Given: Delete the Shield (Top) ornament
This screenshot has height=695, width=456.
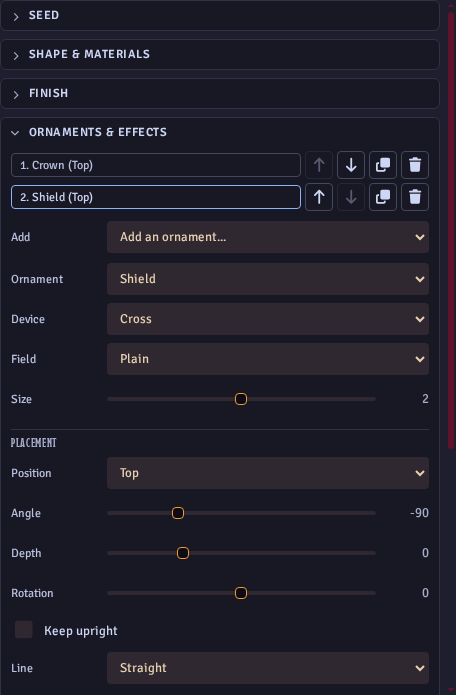Looking at the screenshot, I should point(415,197).
